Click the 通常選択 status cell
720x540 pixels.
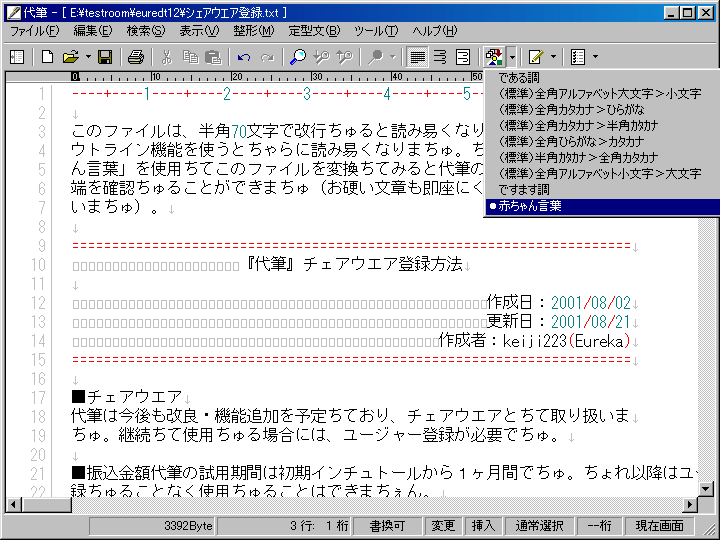pyautogui.click(x=539, y=526)
